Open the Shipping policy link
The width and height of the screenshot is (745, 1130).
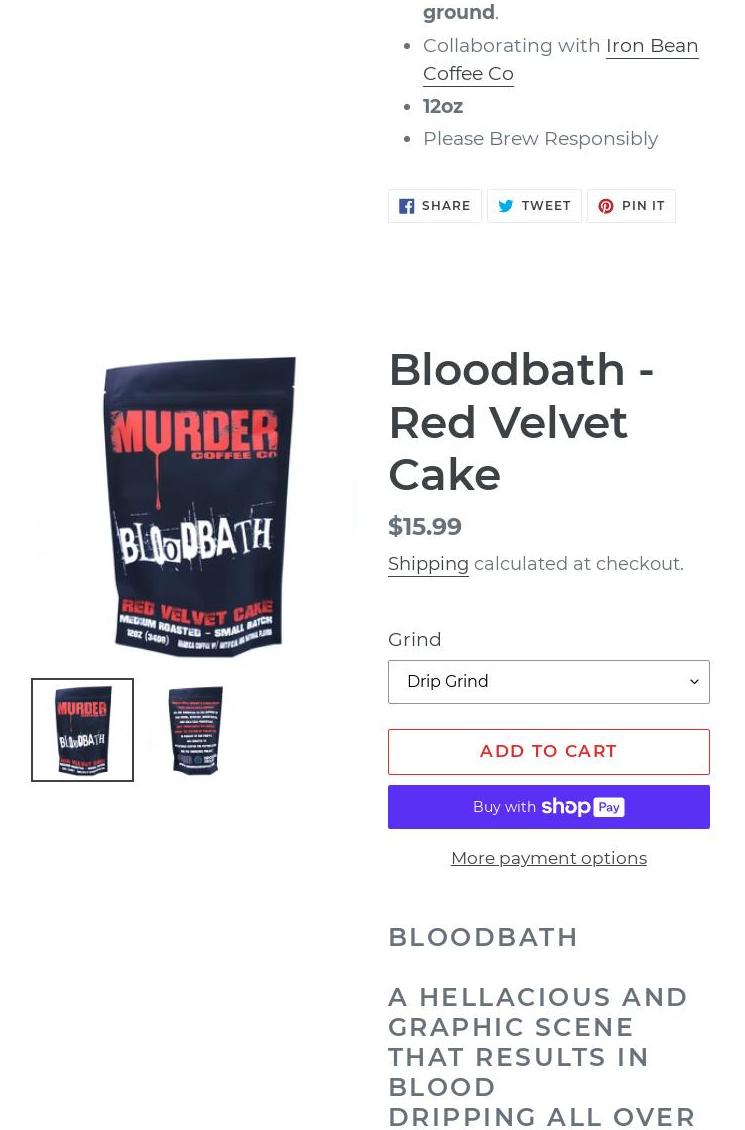coord(428,564)
